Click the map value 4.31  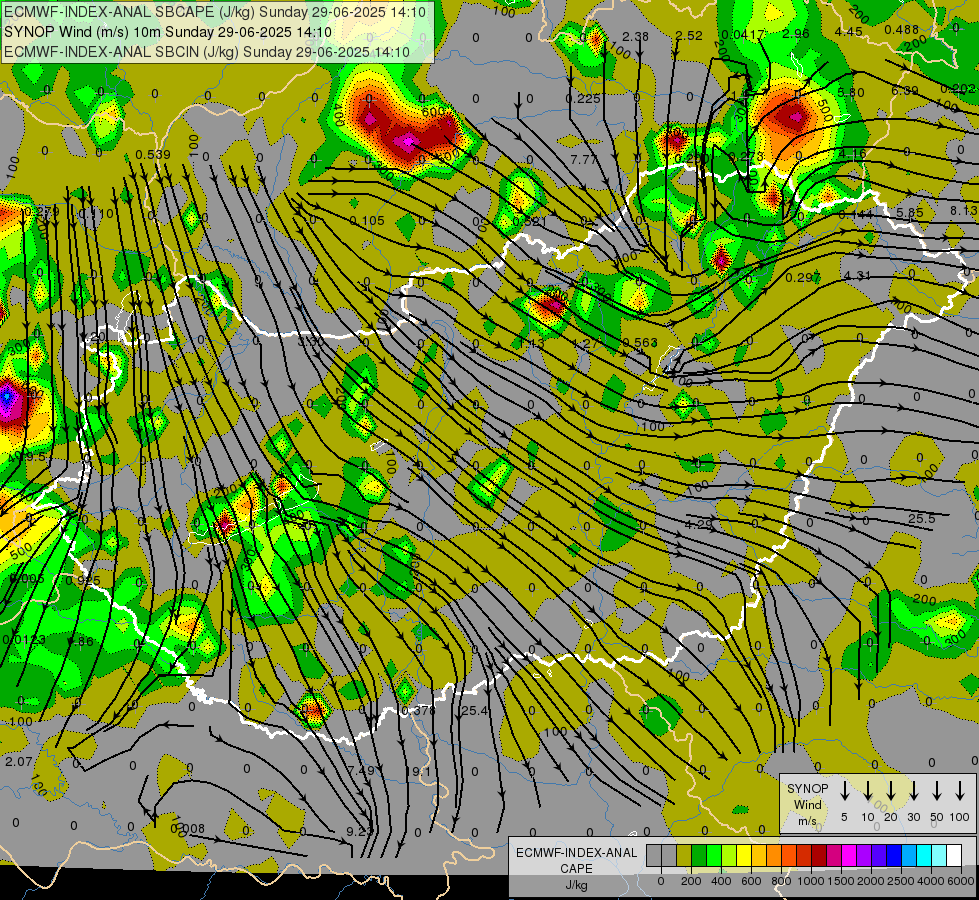click(857, 275)
